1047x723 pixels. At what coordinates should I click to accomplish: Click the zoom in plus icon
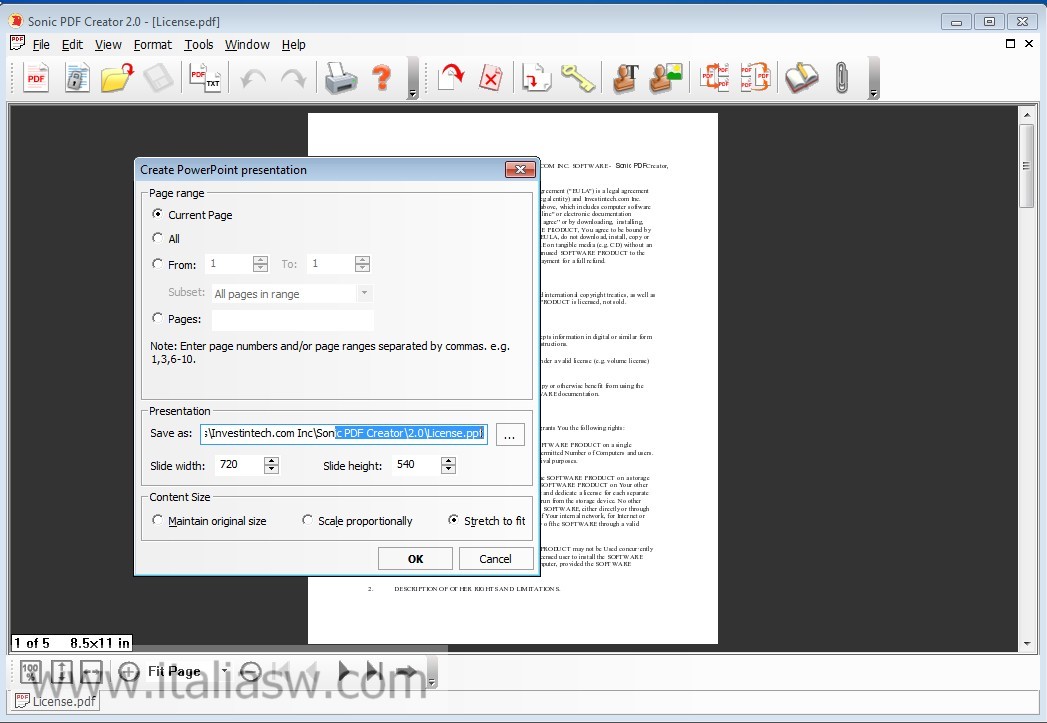point(129,671)
